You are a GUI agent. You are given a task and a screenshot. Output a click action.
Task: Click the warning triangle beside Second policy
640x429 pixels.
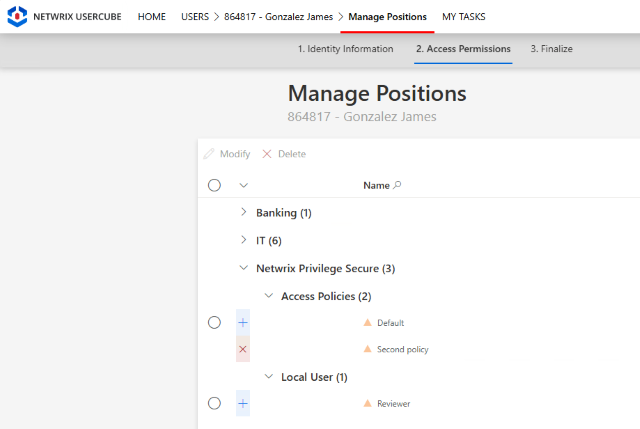(x=367, y=349)
